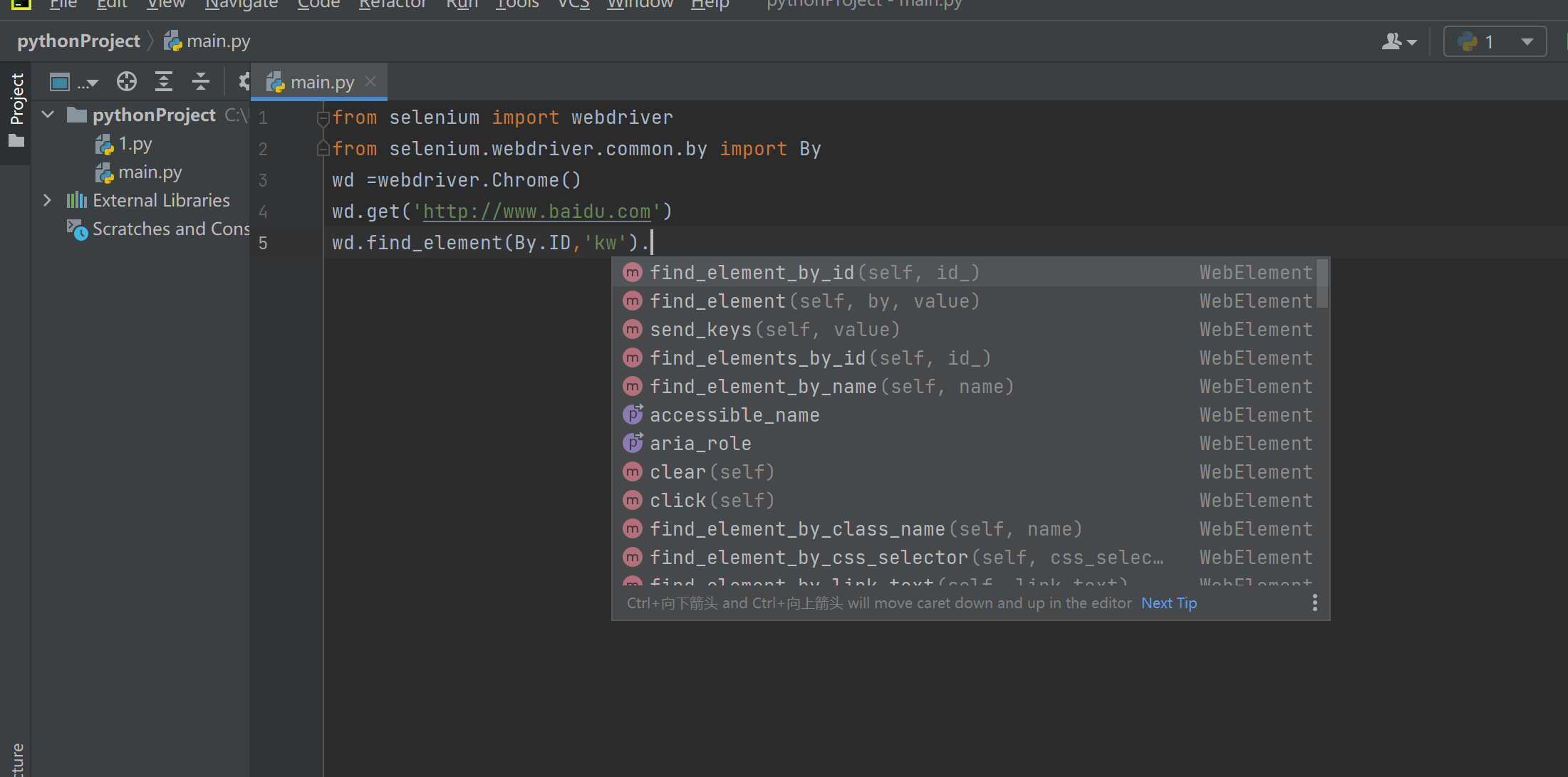Viewport: 1568px width, 777px height.
Task: Expand the External Libraries node
Action: pyautogui.click(x=47, y=200)
